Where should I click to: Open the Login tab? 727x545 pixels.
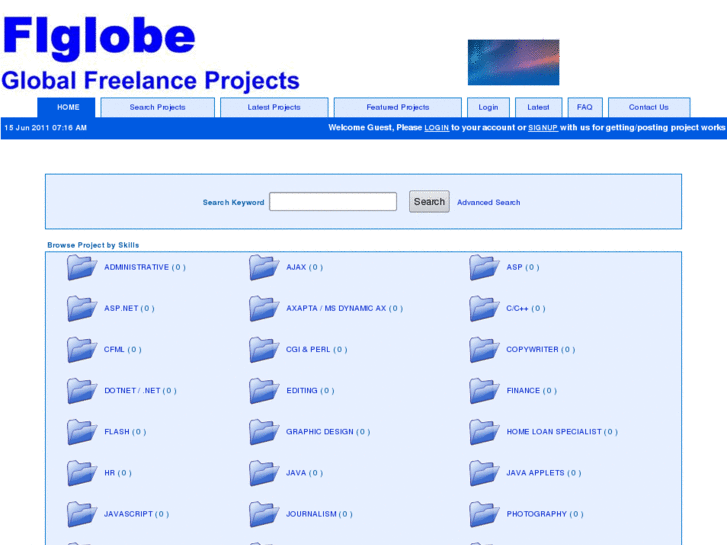(x=488, y=107)
